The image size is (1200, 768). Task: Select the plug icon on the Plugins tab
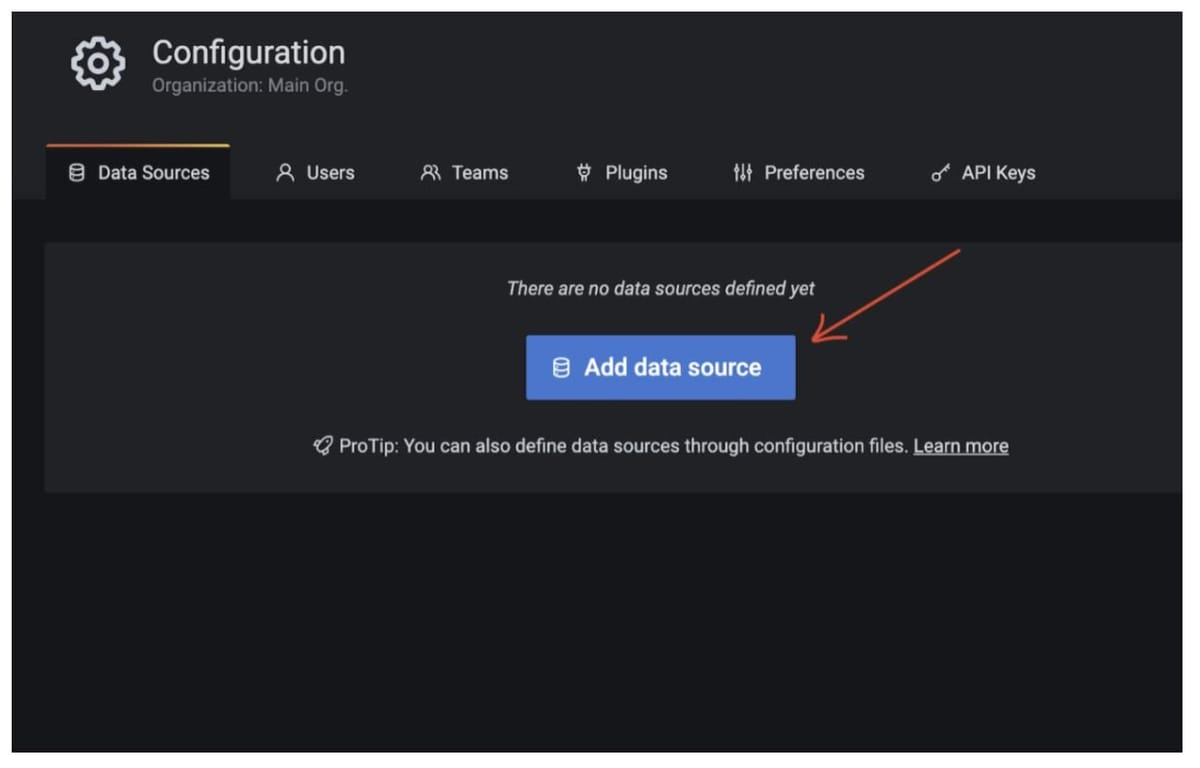[x=585, y=172]
